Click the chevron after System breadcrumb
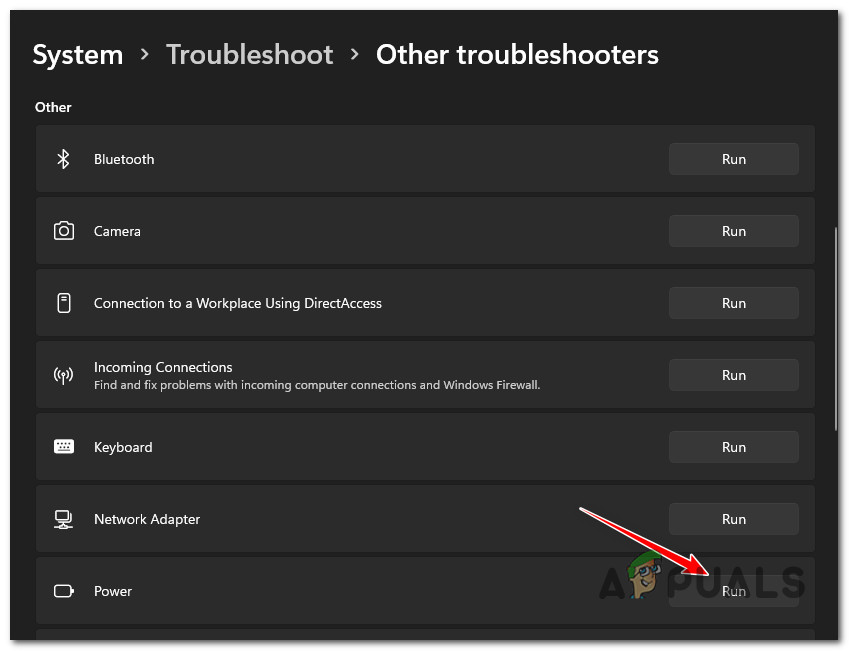 [x=145, y=54]
